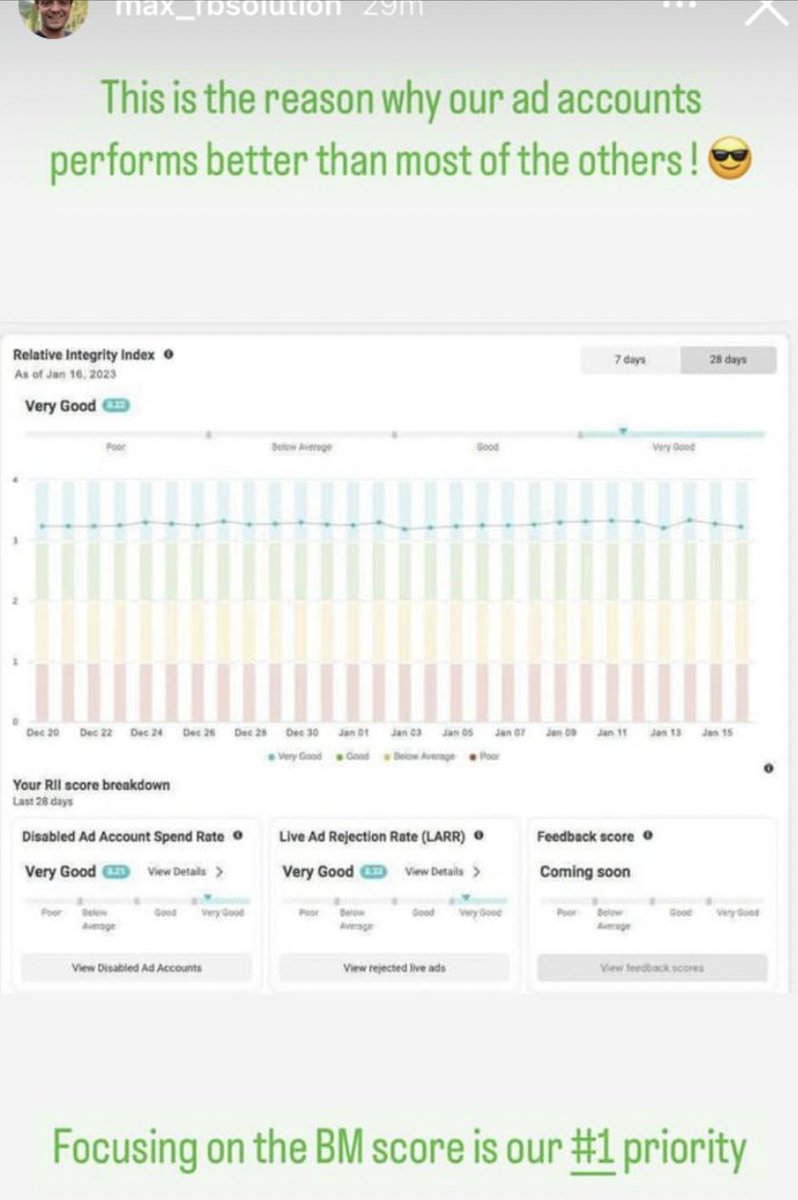Click the Jan 09 axis label
Screen dimensions: 798x1200
tap(561, 733)
